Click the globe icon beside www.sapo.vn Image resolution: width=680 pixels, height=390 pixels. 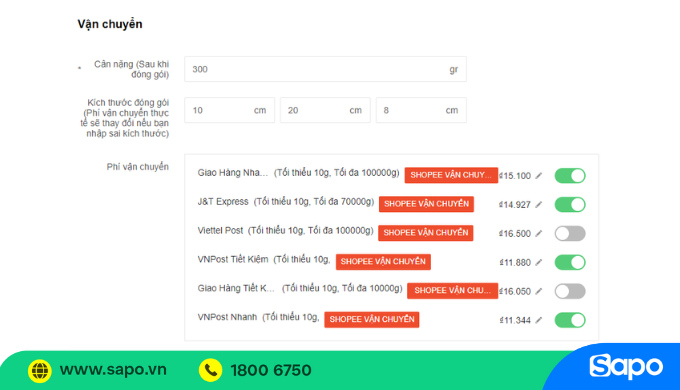point(40,370)
